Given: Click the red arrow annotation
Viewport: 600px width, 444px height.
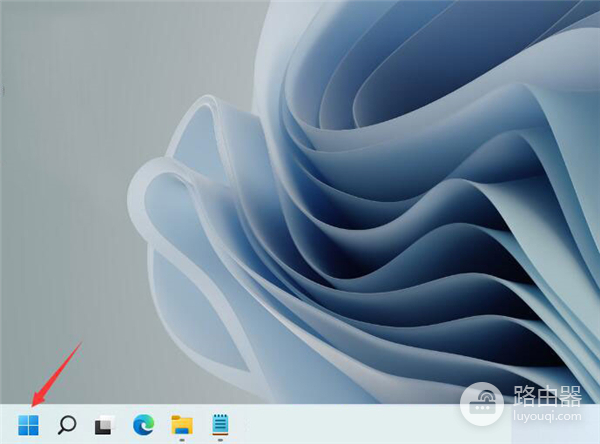Looking at the screenshot, I should pos(57,373).
